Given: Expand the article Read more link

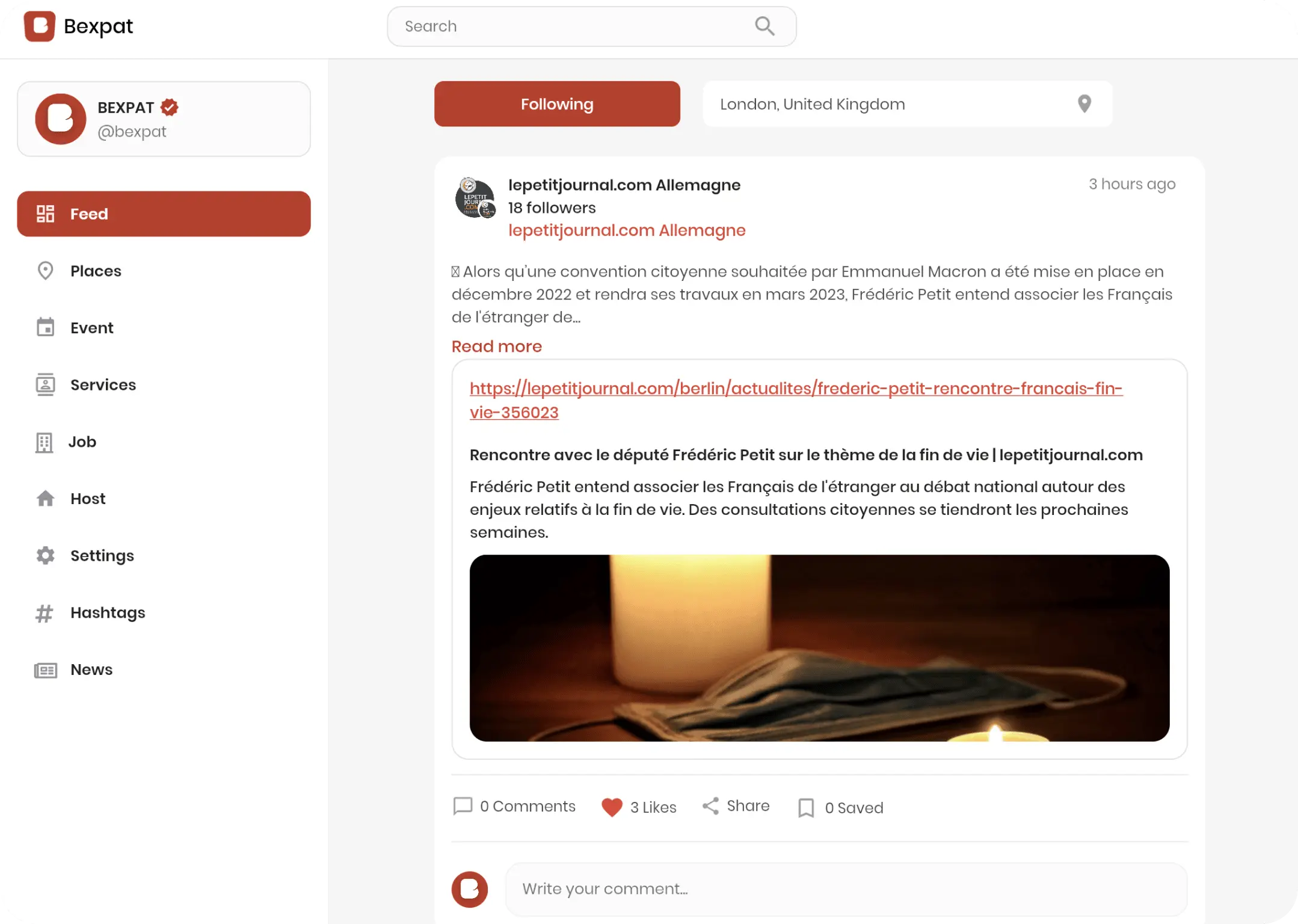Looking at the screenshot, I should point(496,346).
